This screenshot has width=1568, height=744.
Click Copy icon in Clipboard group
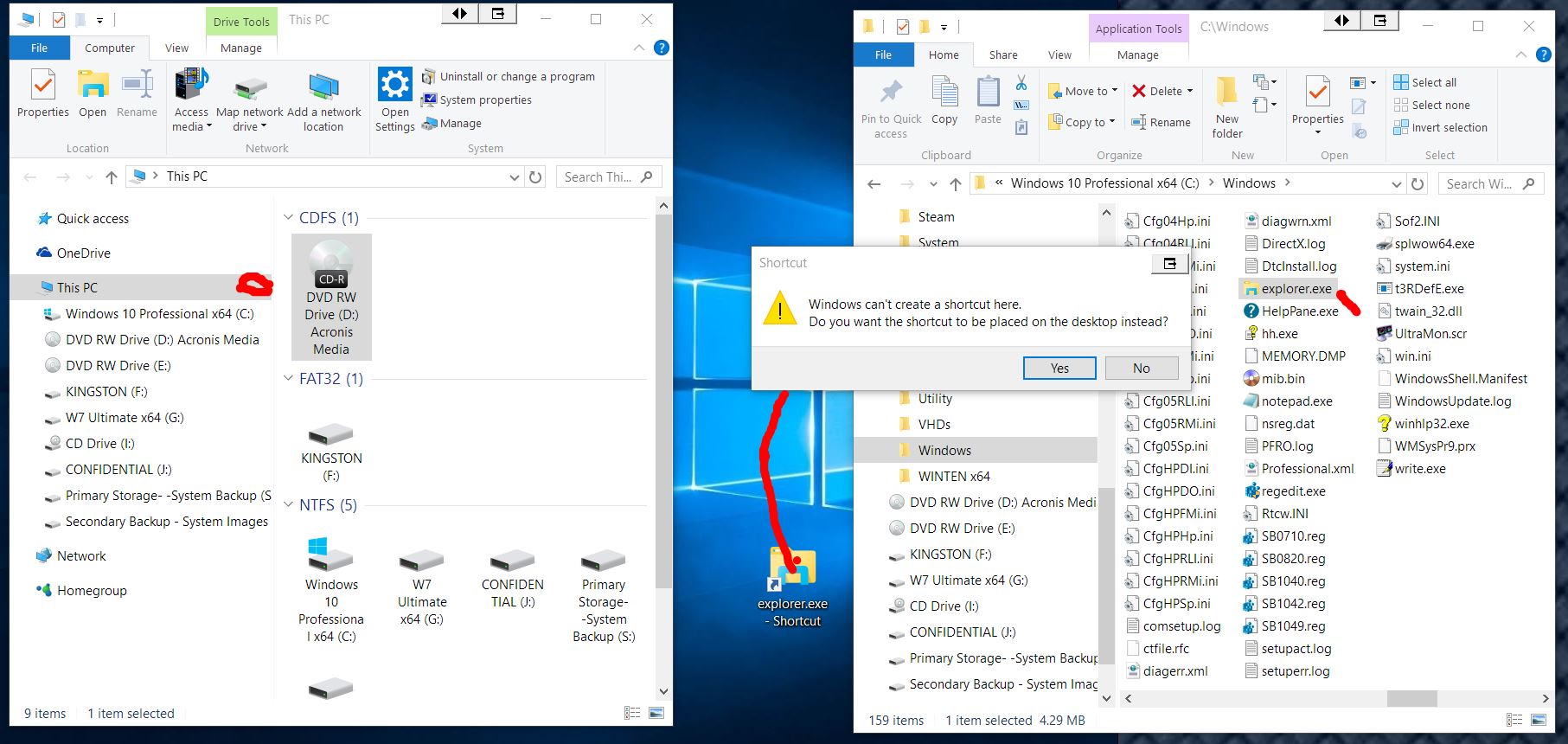tap(944, 92)
